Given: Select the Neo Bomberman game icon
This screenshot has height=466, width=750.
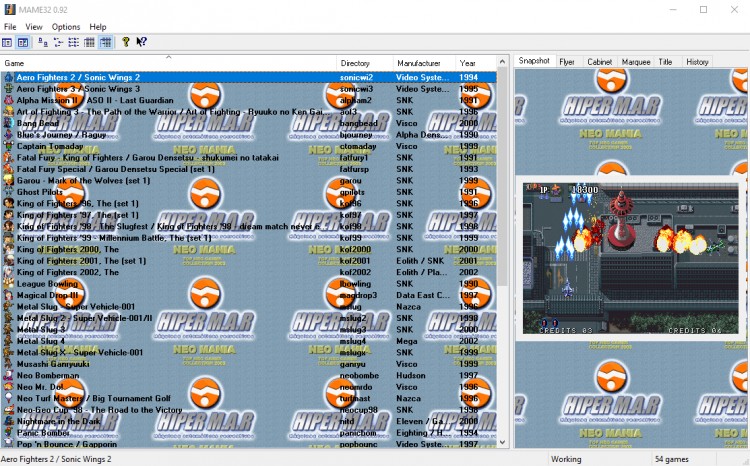Looking at the screenshot, I should [9, 376].
